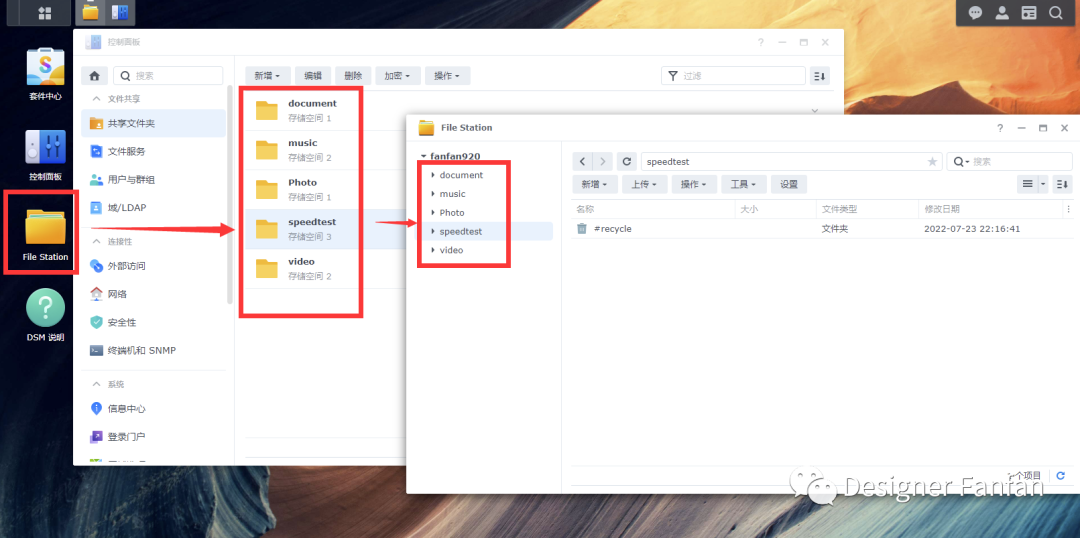Collapse the 系统 sidebar section

point(96,384)
